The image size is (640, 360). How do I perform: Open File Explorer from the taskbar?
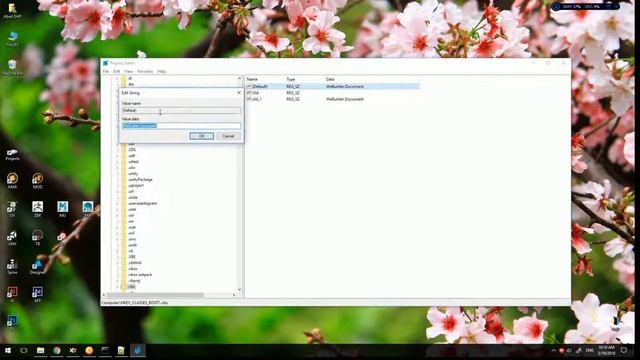pyautogui.click(x=40, y=351)
